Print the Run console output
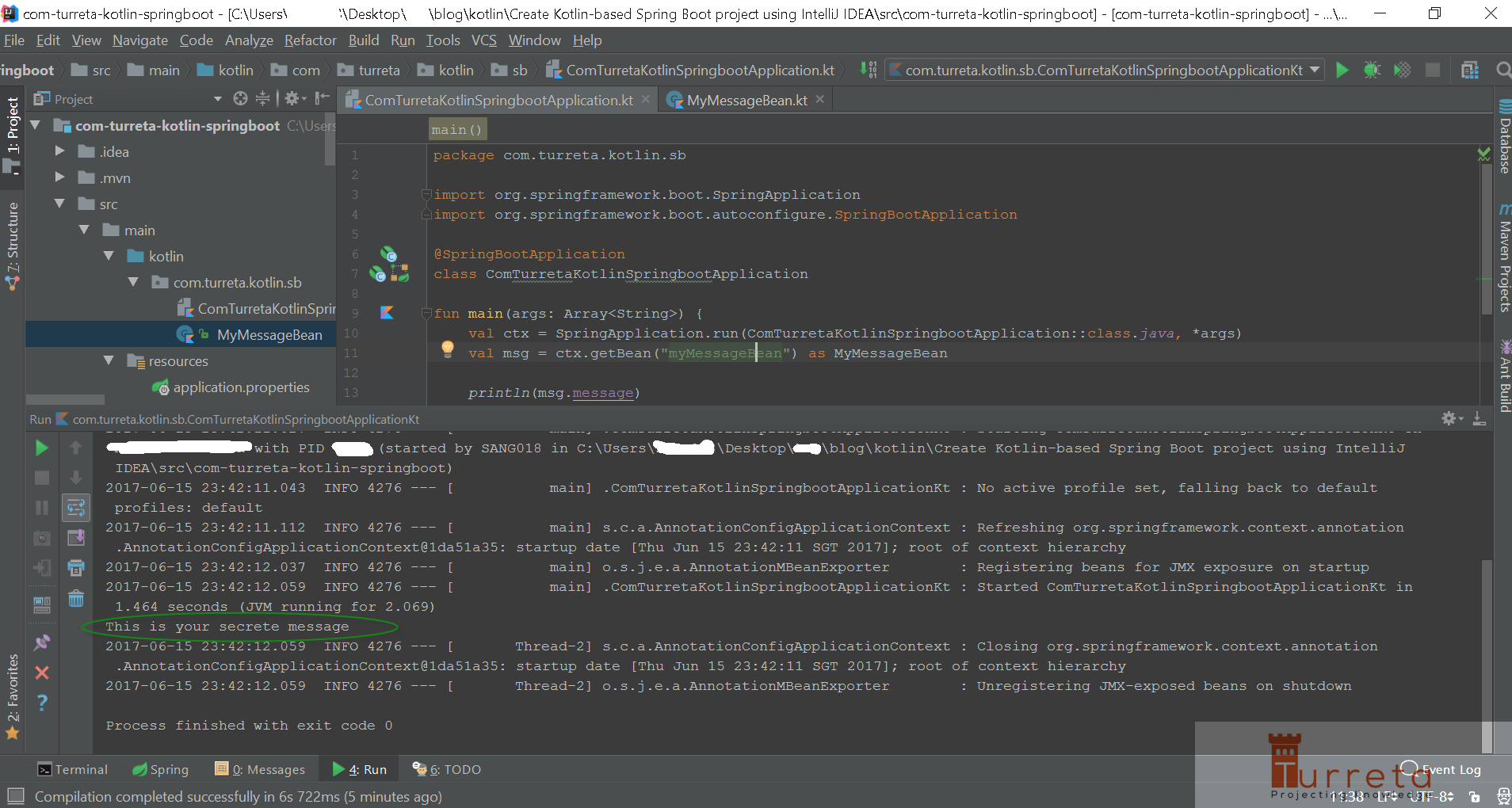 pos(76,568)
